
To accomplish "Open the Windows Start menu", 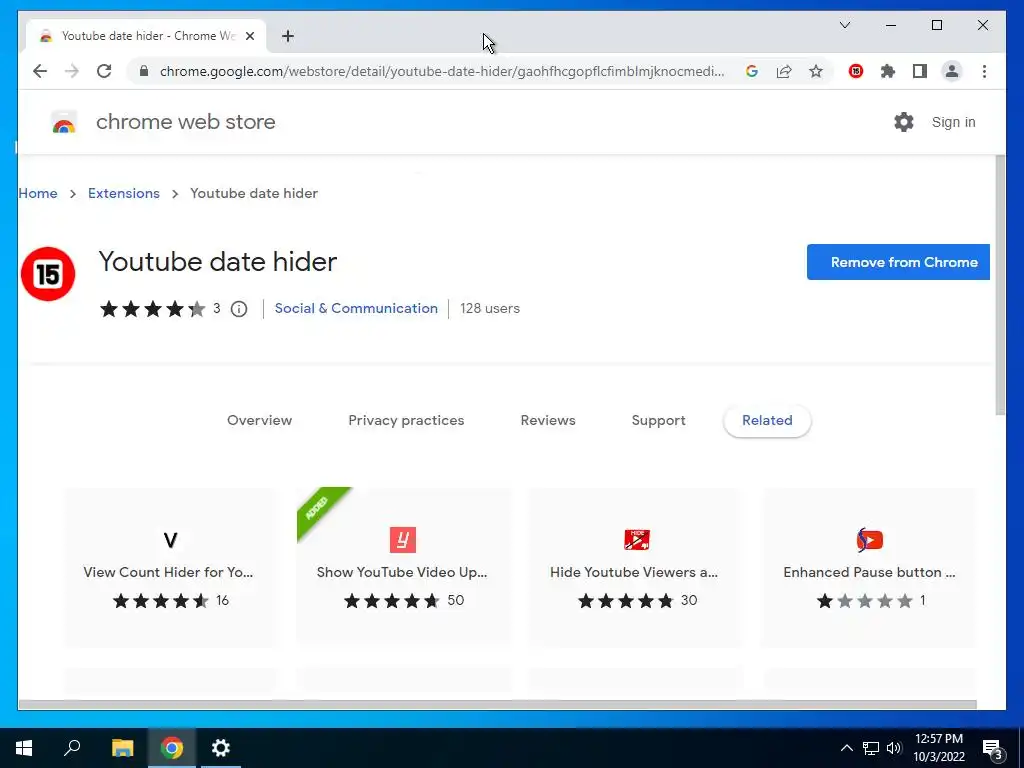I will 24,748.
